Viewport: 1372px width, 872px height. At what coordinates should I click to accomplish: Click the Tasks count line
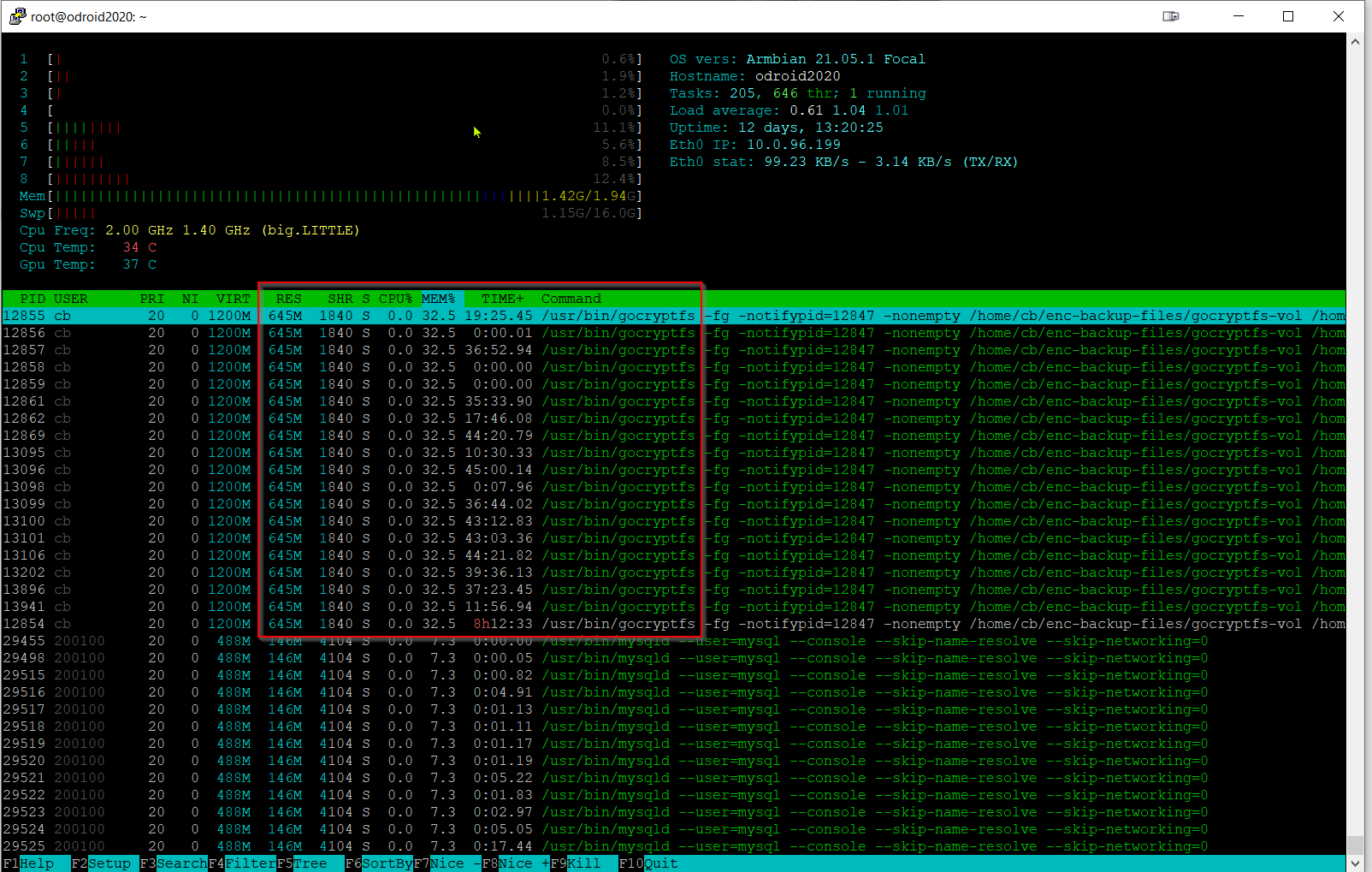[x=798, y=93]
